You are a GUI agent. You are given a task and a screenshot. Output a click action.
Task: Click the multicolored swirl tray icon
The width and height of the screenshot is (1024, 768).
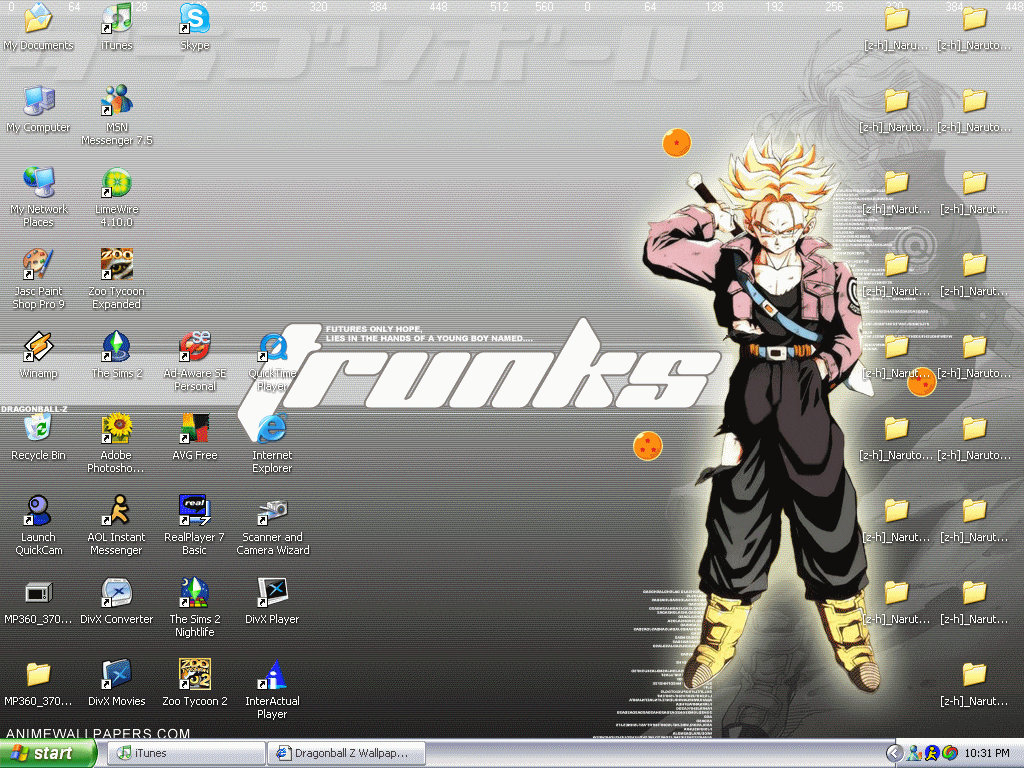pos(950,754)
